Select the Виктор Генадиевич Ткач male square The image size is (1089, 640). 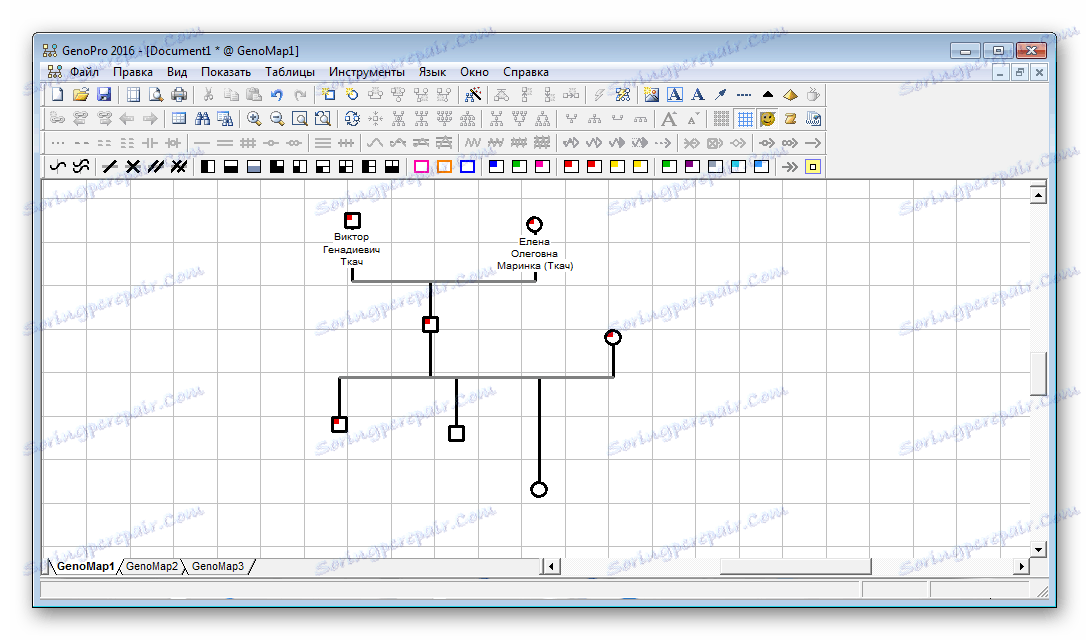point(352,221)
